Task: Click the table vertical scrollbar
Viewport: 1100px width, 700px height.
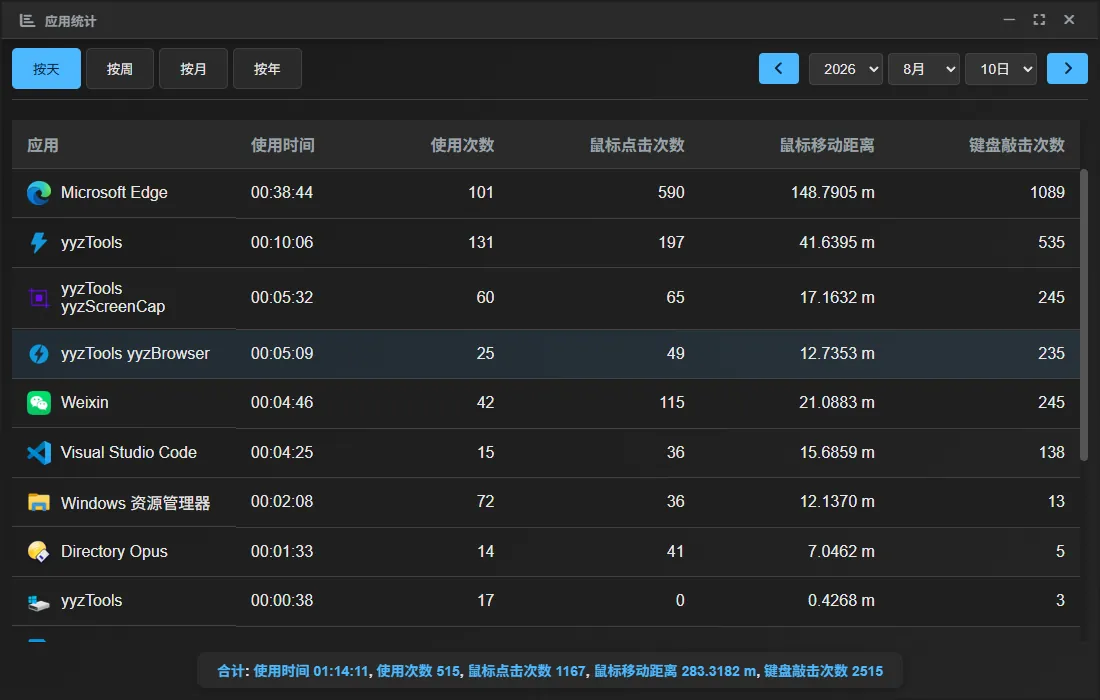Action: (1083, 315)
